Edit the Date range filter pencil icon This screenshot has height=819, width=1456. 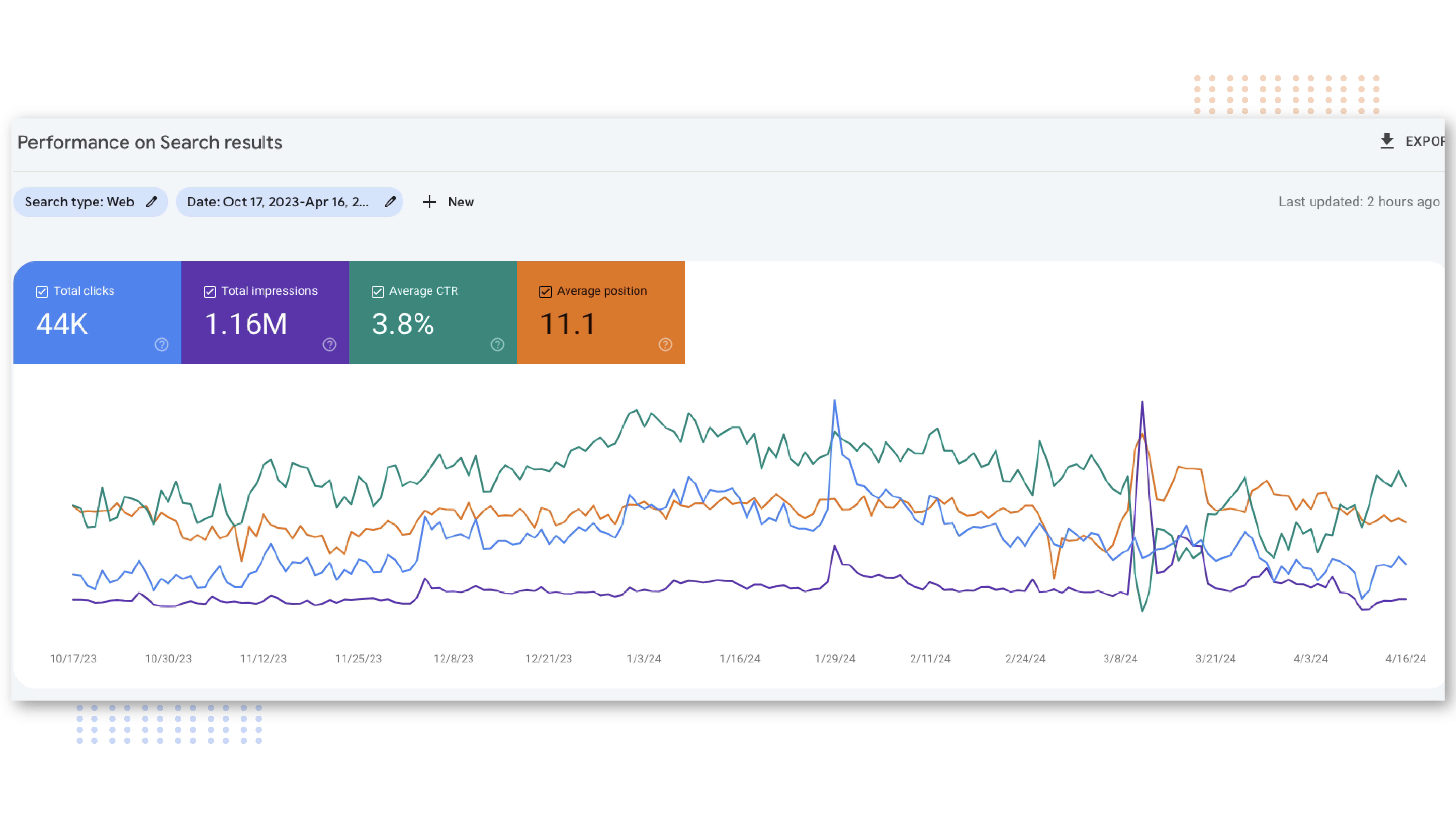click(390, 202)
